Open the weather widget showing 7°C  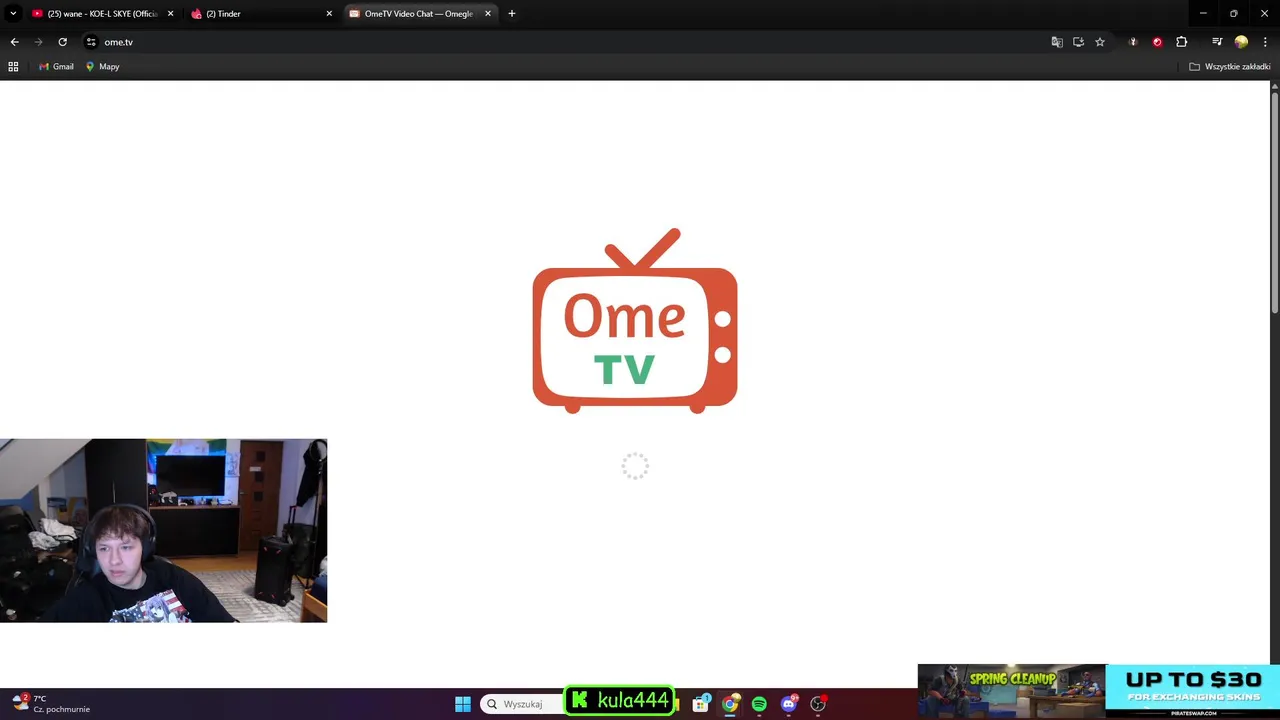pos(50,704)
